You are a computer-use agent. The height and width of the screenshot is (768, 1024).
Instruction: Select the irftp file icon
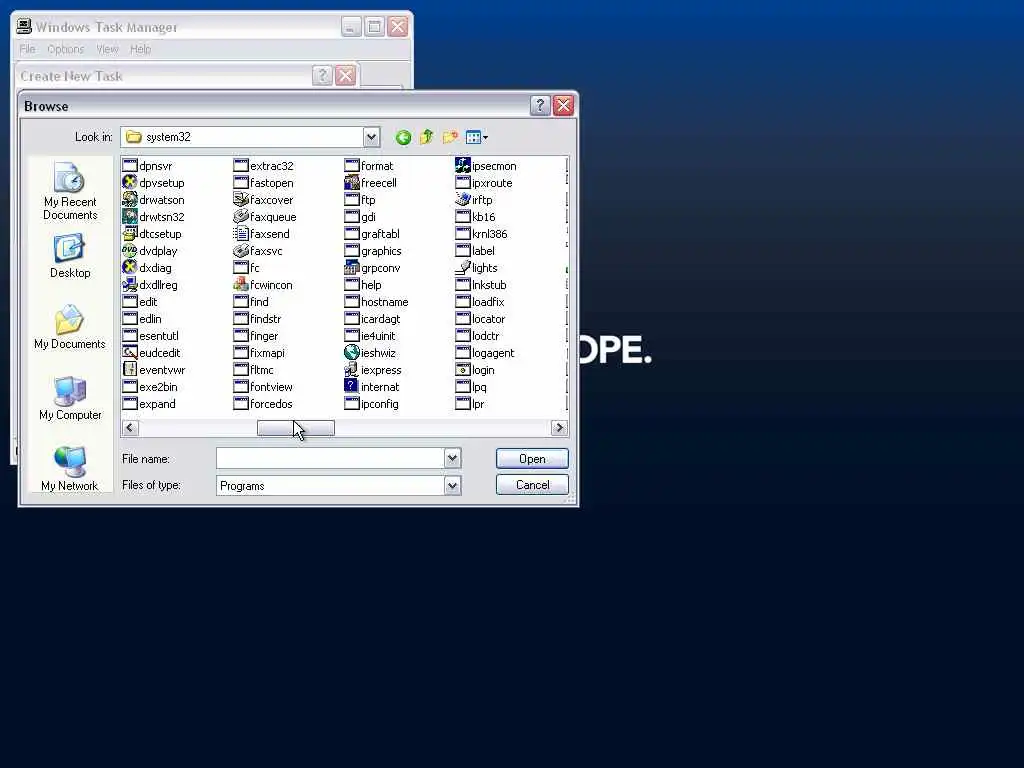pyautogui.click(x=463, y=200)
